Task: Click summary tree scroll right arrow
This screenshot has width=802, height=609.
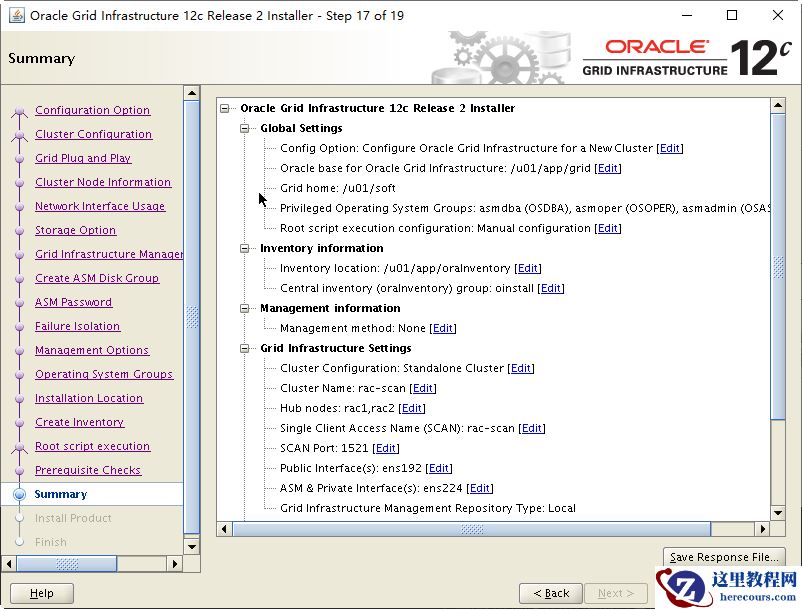Action: [x=763, y=529]
